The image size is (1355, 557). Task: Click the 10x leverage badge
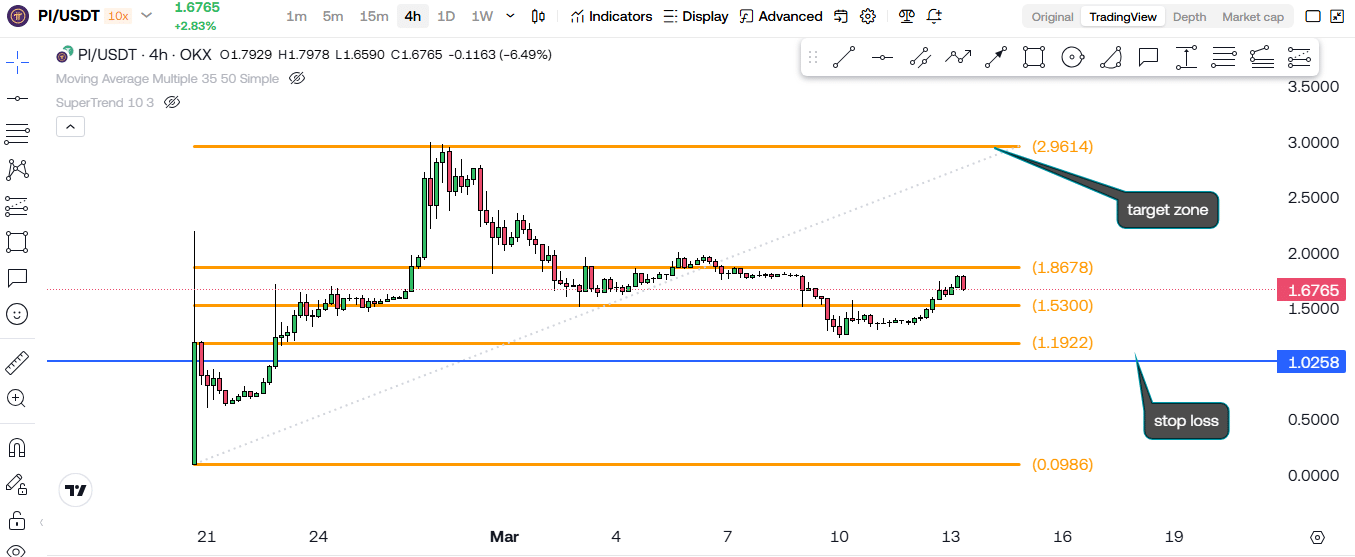point(117,16)
